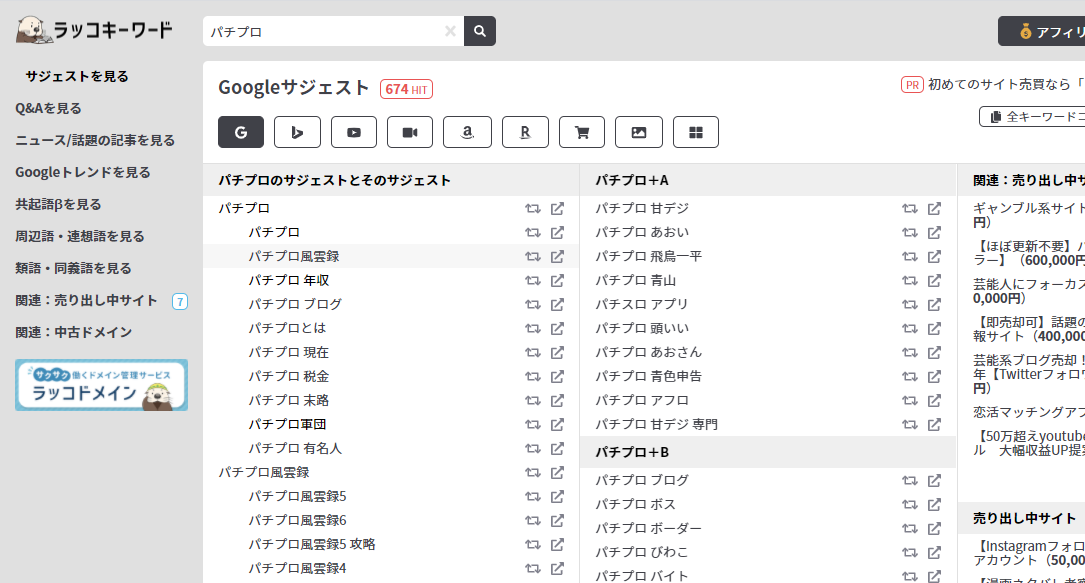Image resolution: width=1085 pixels, height=583 pixels.
Task: Select the パチプロ バイト suggestion
Action: click(x=641, y=575)
